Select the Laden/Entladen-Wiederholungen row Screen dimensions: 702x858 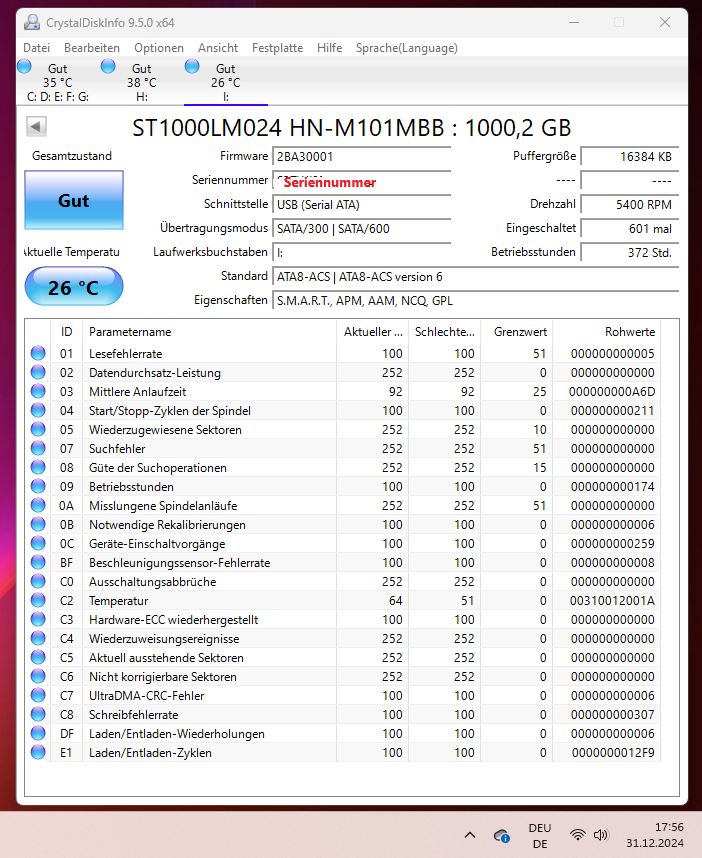click(x=343, y=733)
